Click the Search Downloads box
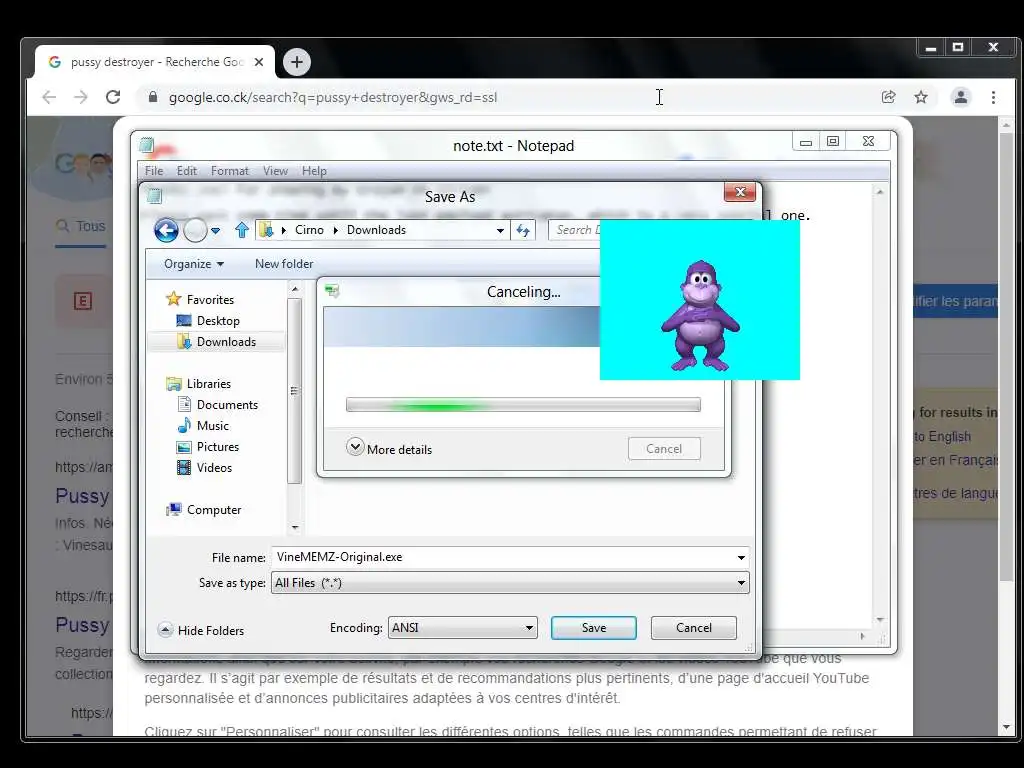Image resolution: width=1024 pixels, height=768 pixels. pyautogui.click(x=575, y=230)
